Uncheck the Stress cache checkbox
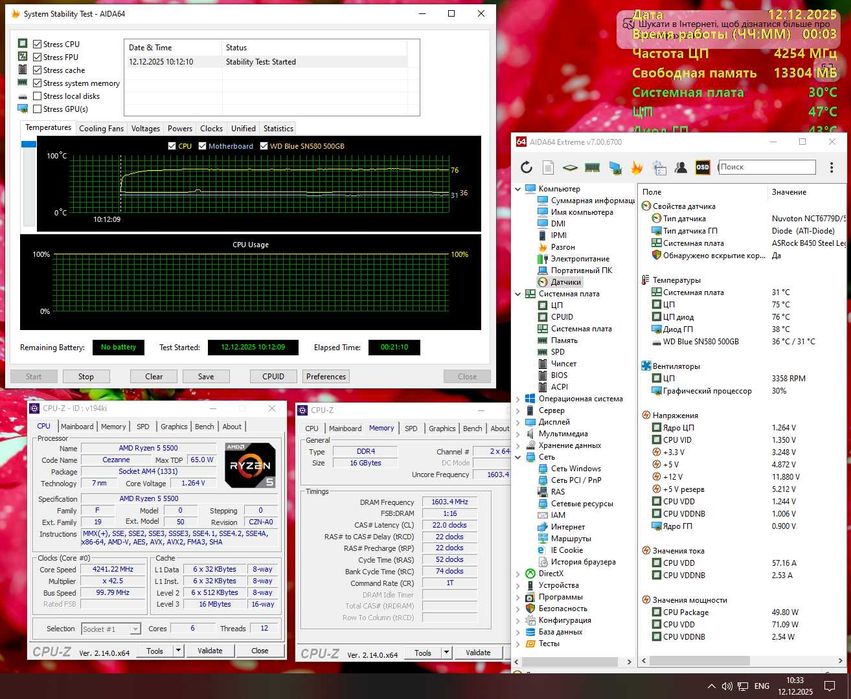The height and width of the screenshot is (699, 851). (x=37, y=70)
